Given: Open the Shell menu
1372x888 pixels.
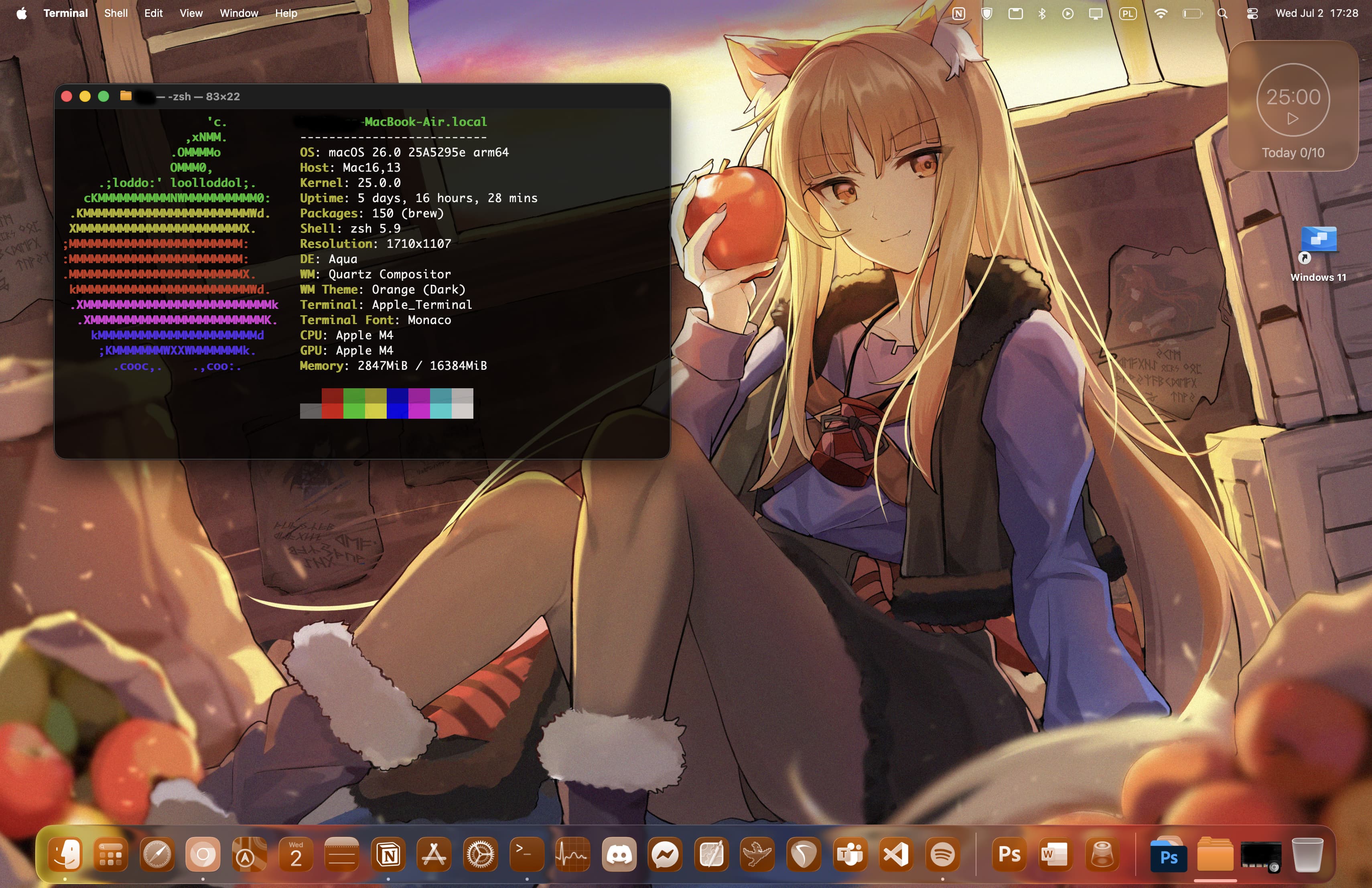Looking at the screenshot, I should click(116, 13).
